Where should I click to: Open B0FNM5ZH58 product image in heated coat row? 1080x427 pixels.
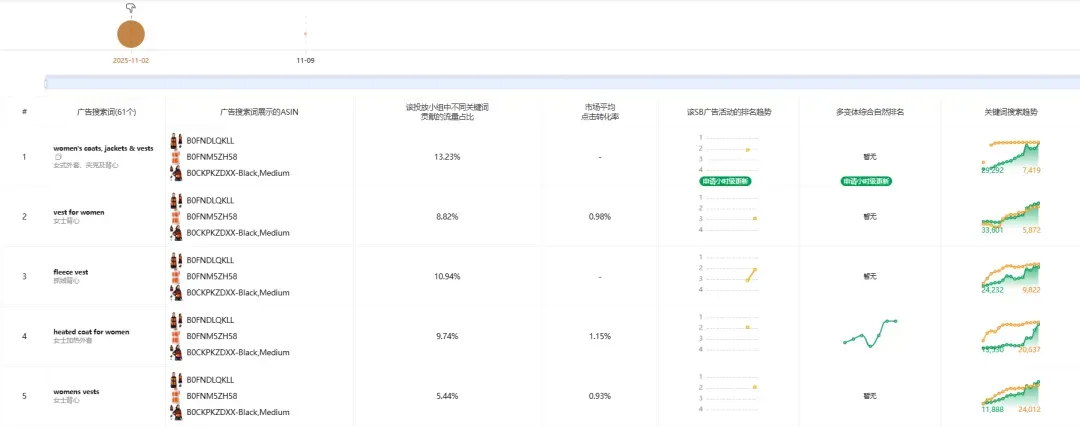tap(176, 336)
